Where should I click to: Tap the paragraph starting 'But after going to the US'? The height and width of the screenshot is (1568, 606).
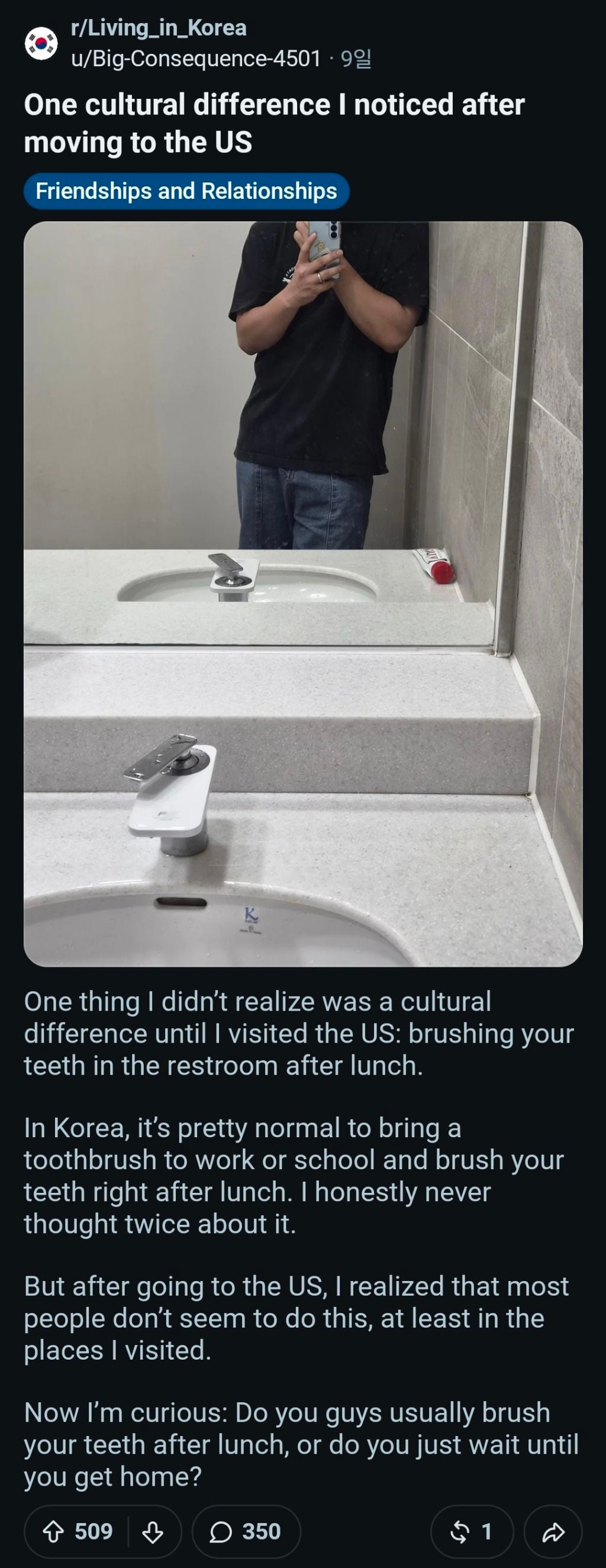(296, 1318)
